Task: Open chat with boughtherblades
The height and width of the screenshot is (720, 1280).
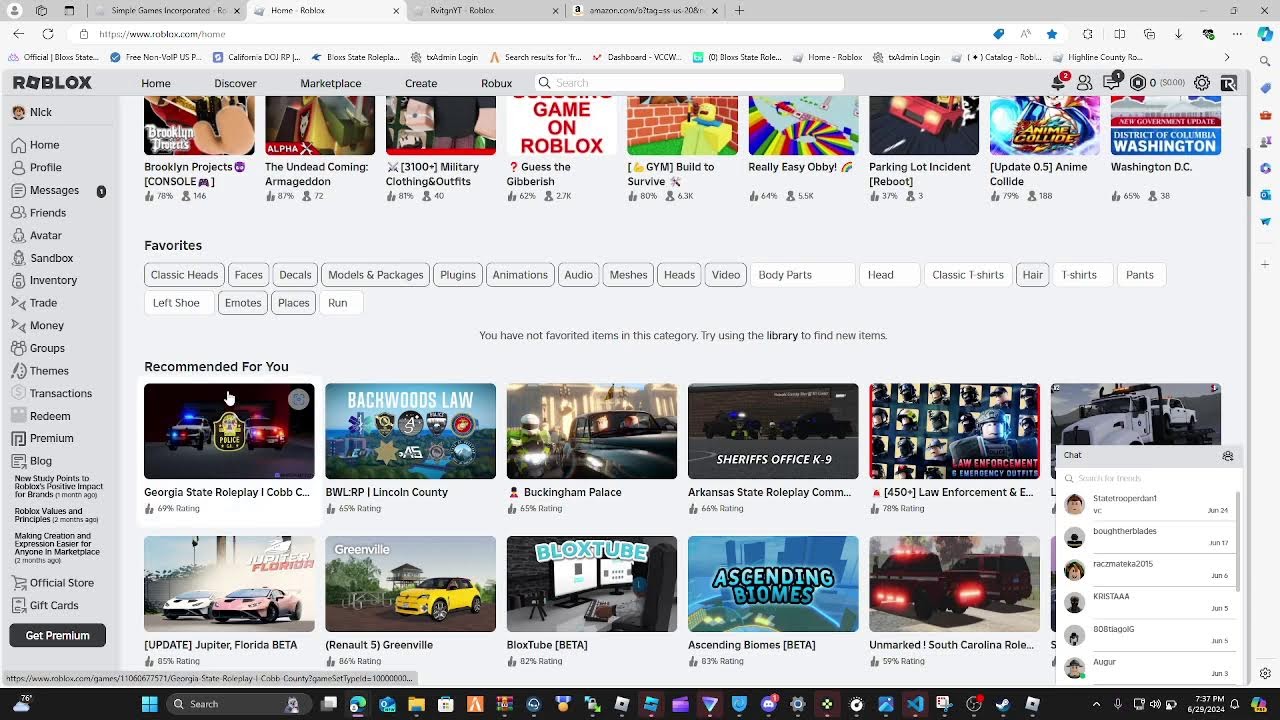Action: coord(1147,537)
